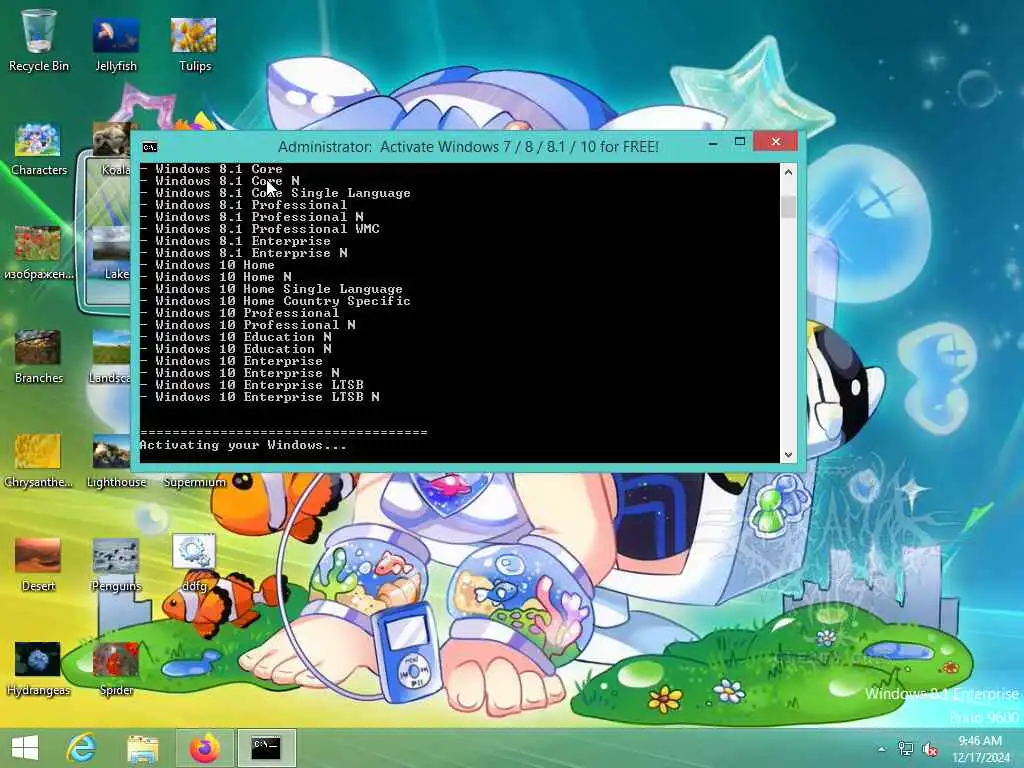Select the изображен... desktop icon
Screen dimensions: 1024x768
(39, 253)
